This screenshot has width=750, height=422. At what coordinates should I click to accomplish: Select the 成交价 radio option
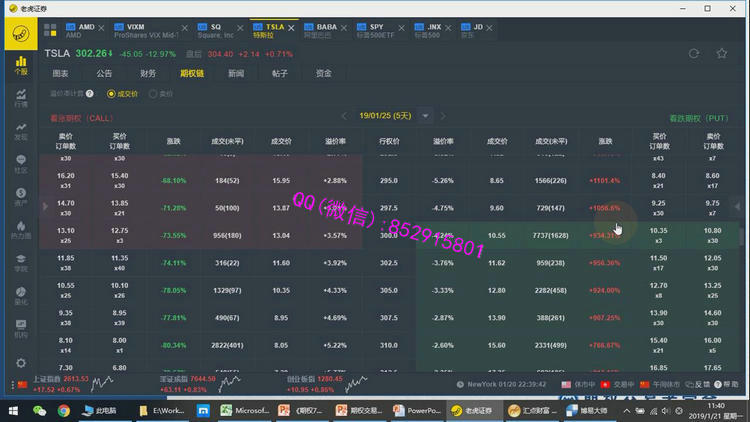(112, 93)
